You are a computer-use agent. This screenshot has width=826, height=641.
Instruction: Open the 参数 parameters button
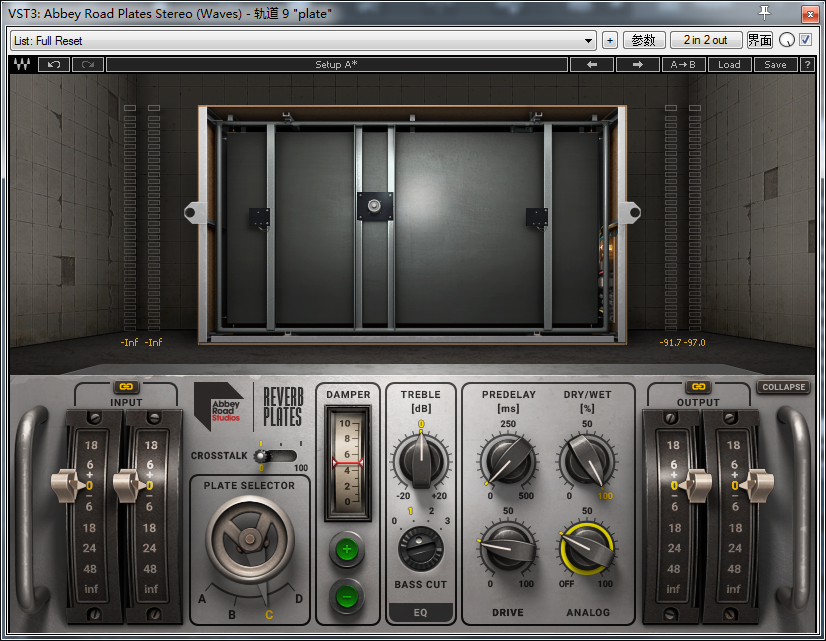[643, 40]
